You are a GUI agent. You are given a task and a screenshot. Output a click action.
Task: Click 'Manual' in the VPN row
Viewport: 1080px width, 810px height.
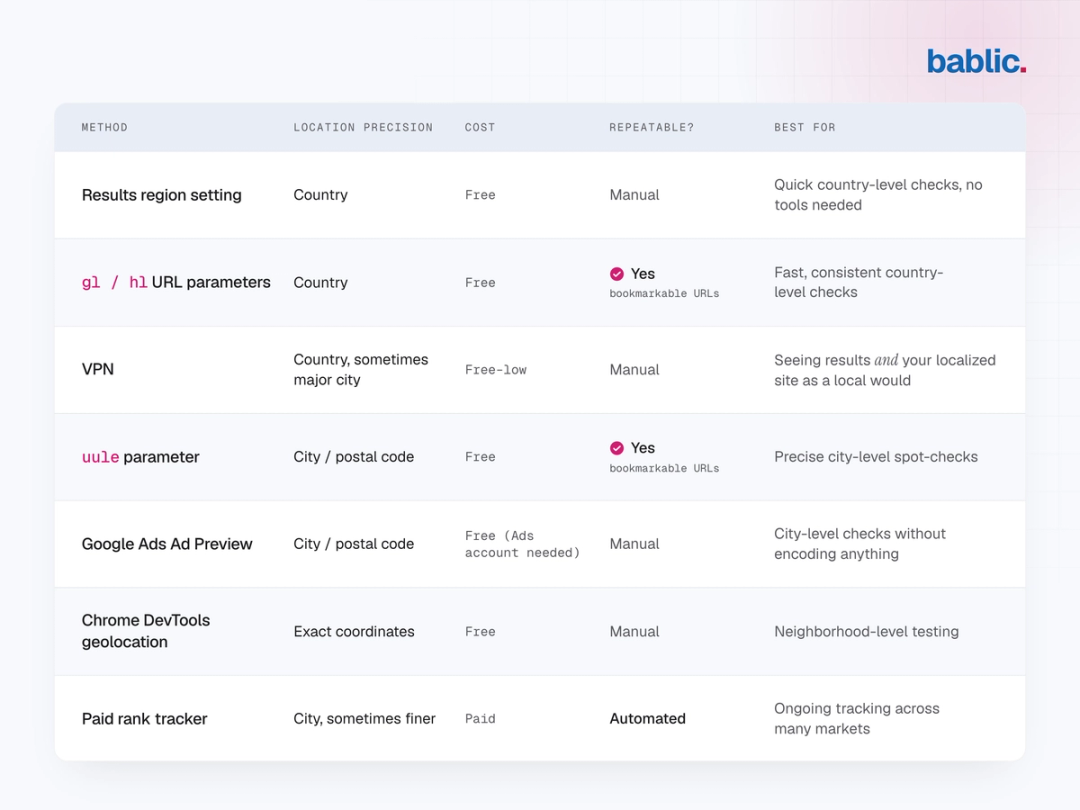click(x=634, y=370)
